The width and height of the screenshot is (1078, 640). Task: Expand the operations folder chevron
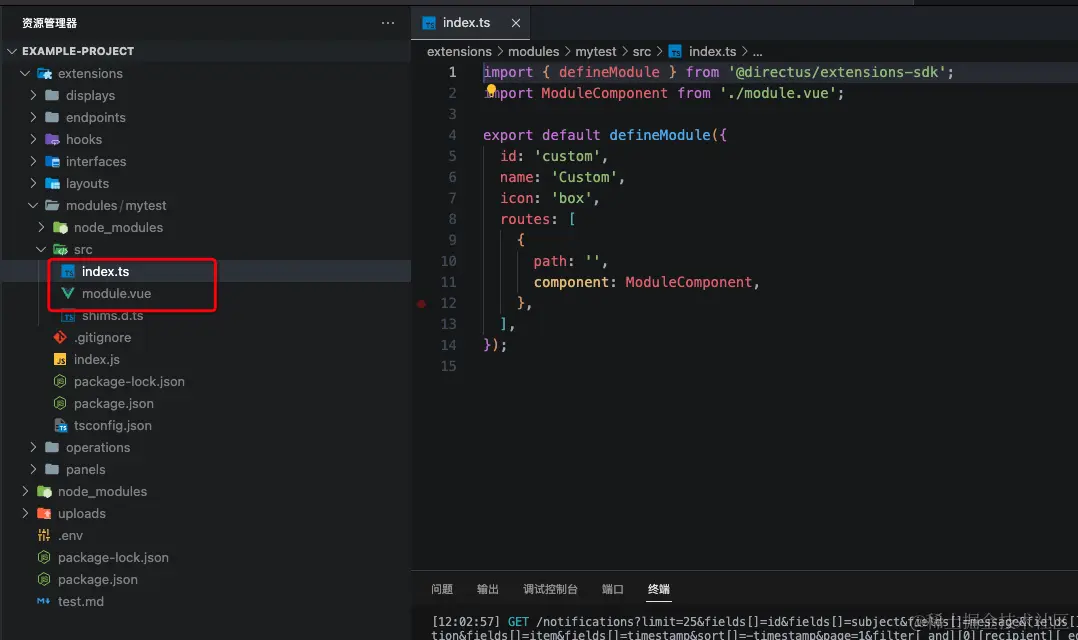33,448
